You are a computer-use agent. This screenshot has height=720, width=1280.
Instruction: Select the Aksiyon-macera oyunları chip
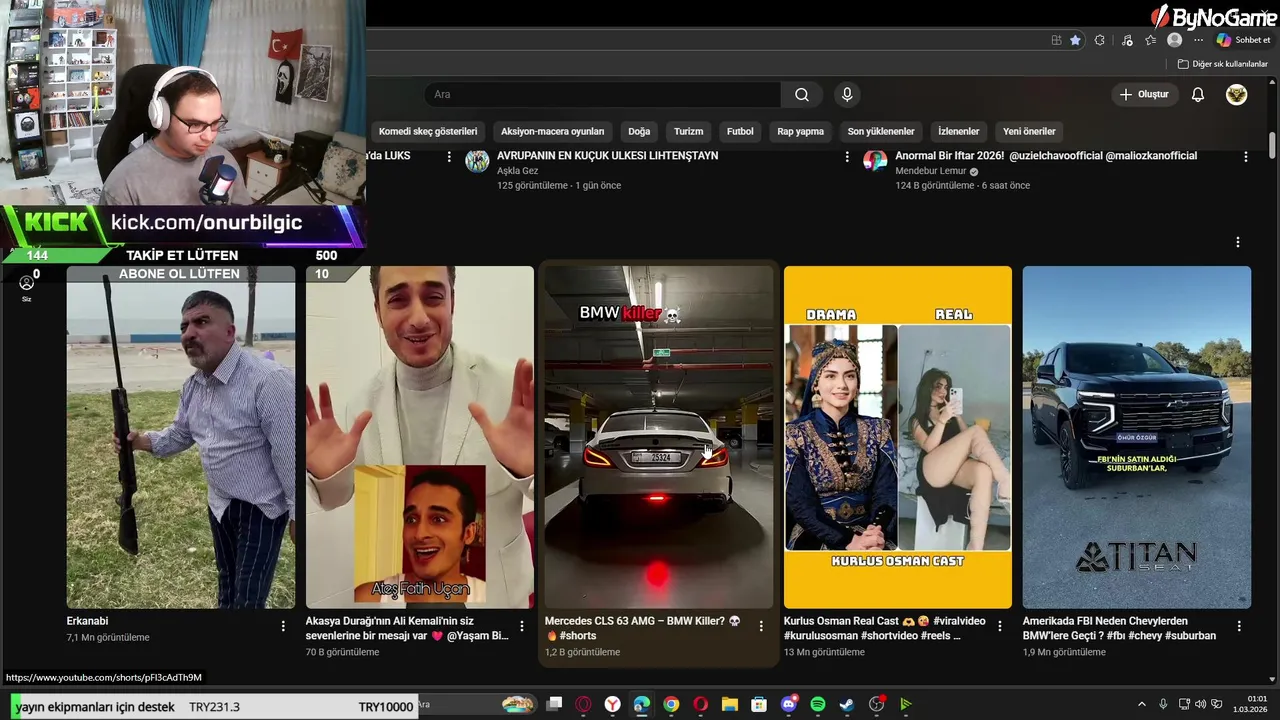pos(552,131)
